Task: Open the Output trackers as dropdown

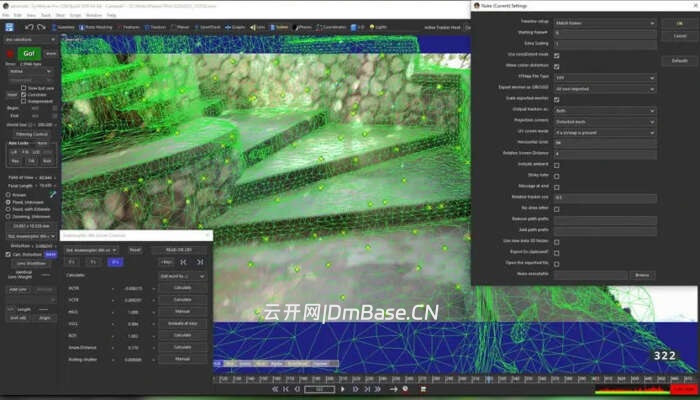Action: click(605, 110)
